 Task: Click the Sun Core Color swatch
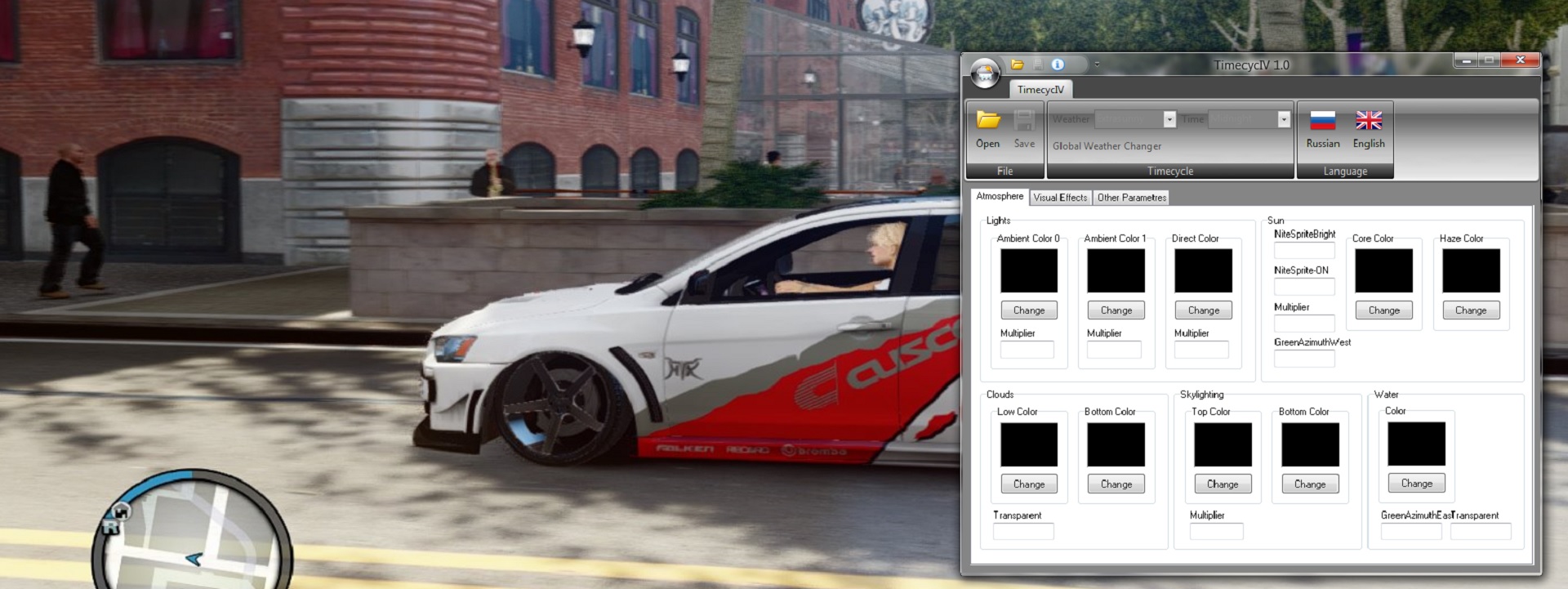tap(1384, 270)
